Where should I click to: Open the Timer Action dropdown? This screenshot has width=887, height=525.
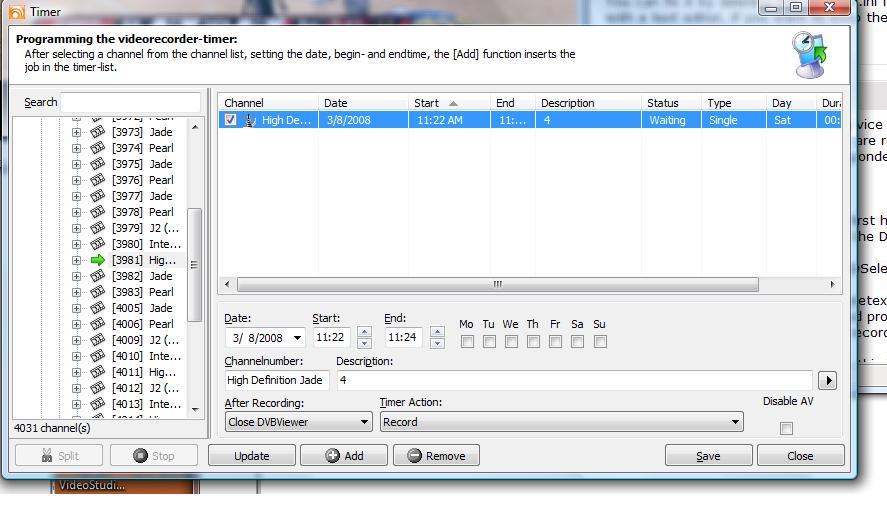(735, 422)
